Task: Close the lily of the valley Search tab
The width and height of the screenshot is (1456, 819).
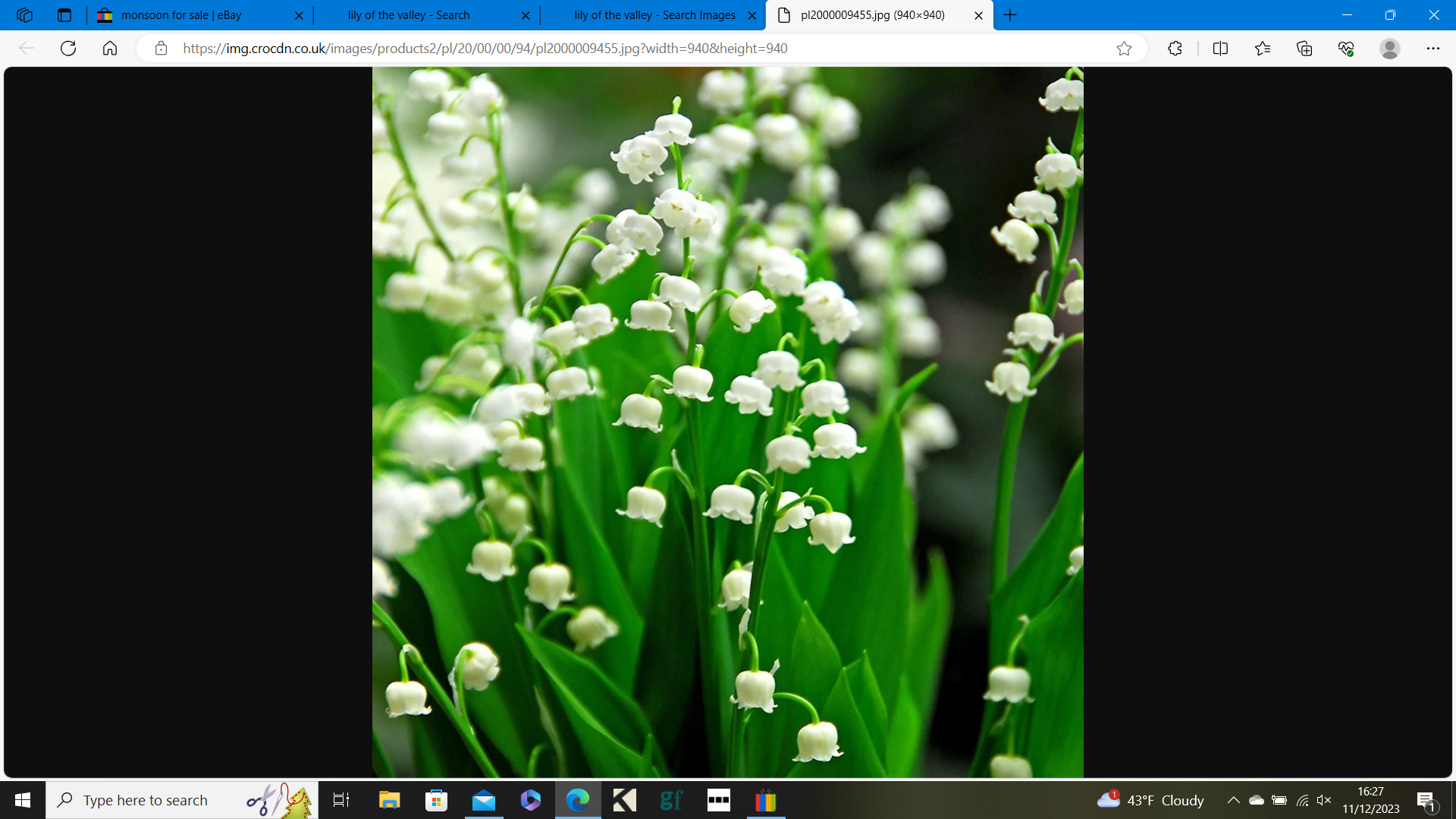Action: [x=526, y=15]
